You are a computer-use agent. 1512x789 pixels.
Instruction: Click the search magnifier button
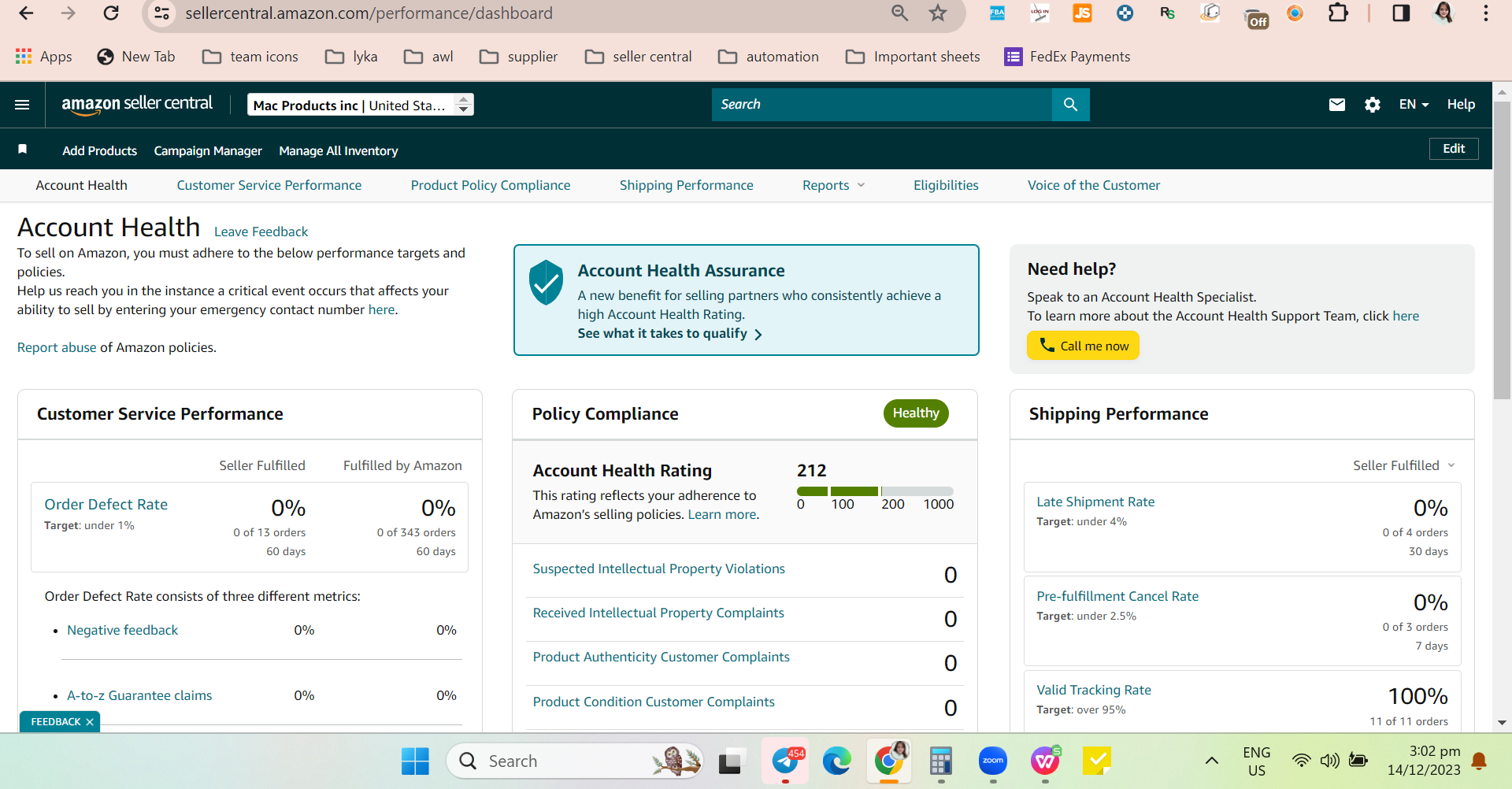[x=1070, y=105]
